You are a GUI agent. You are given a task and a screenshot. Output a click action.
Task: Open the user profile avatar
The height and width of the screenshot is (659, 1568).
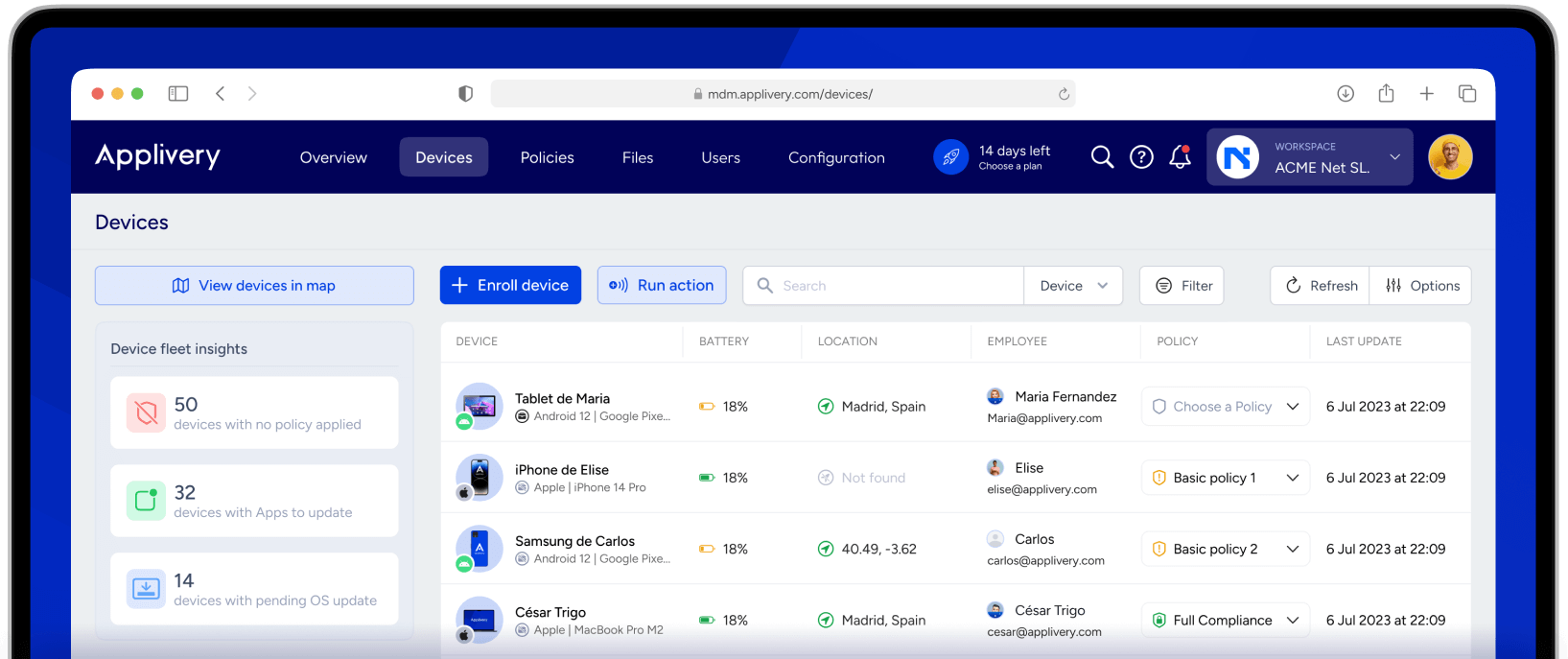[1449, 157]
